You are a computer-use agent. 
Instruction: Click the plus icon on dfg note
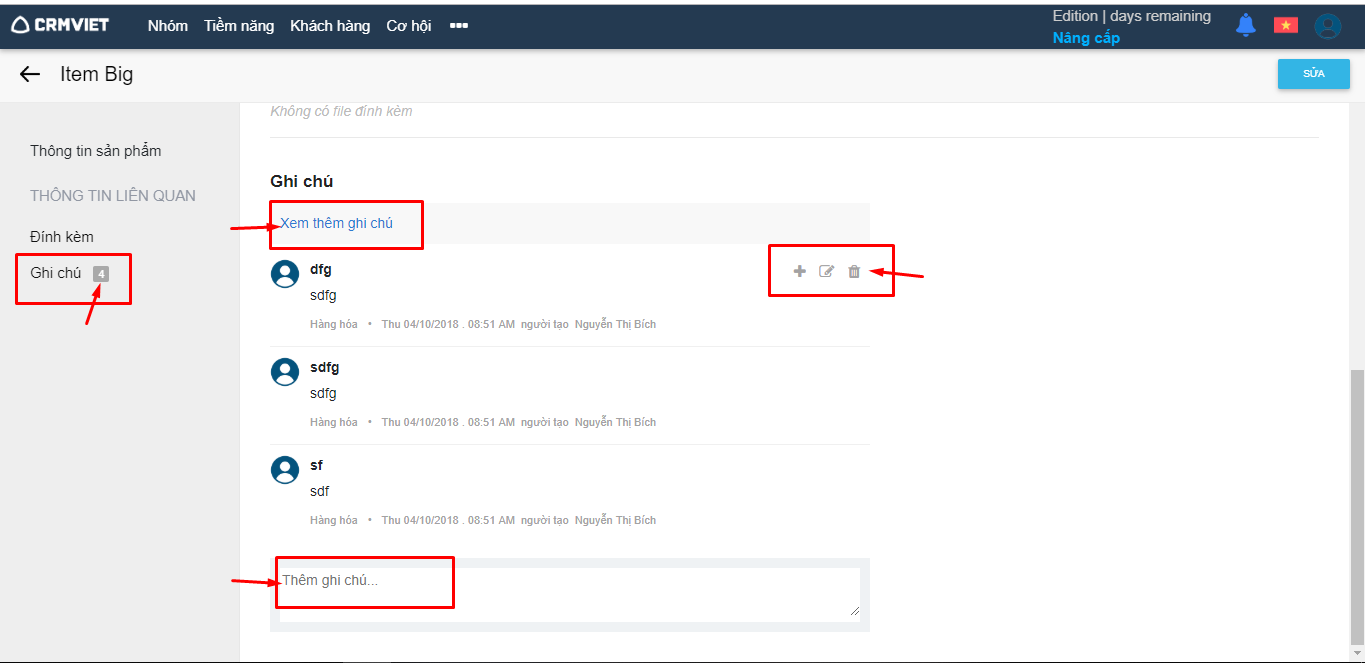click(799, 271)
